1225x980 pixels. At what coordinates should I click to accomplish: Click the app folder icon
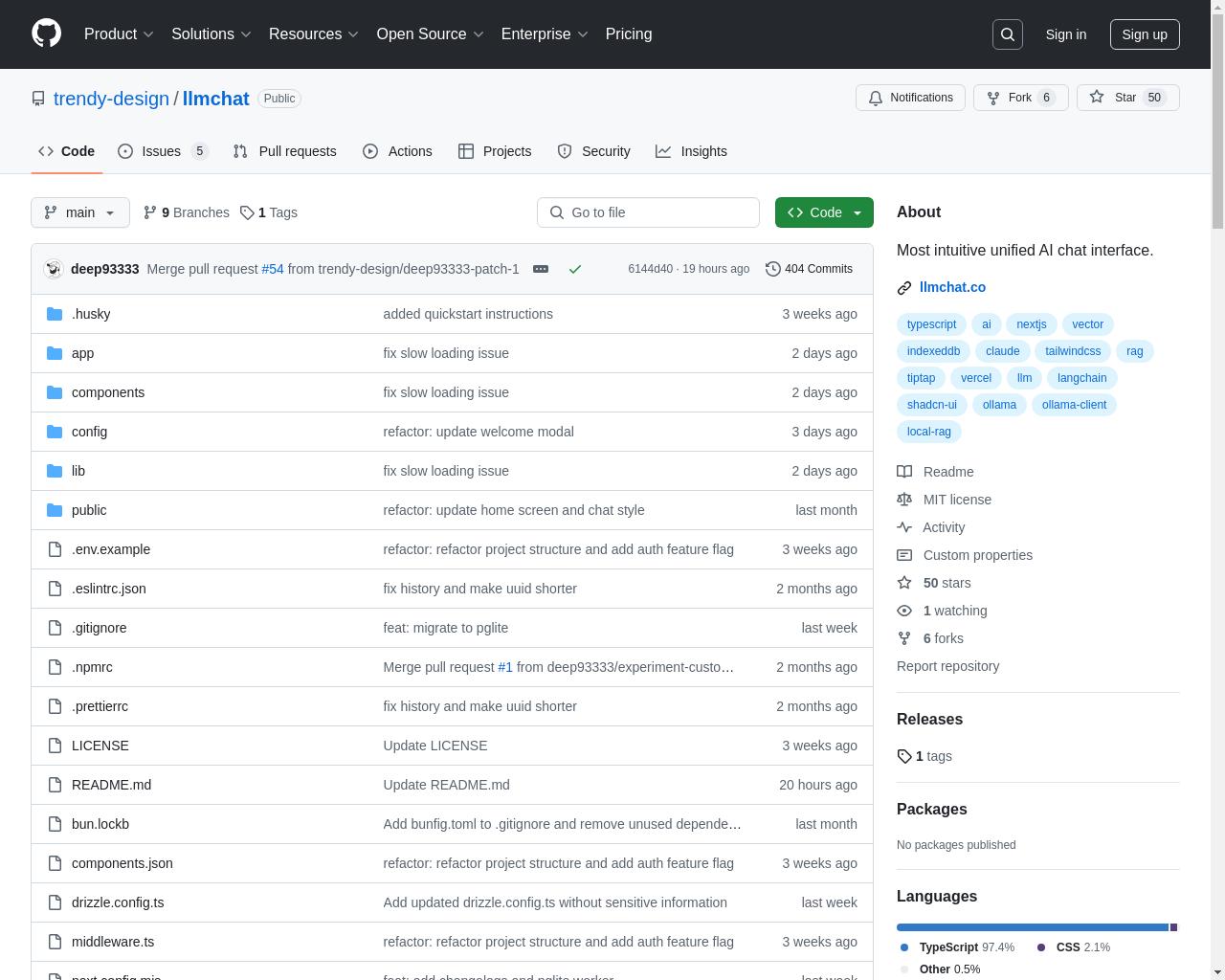(55, 353)
